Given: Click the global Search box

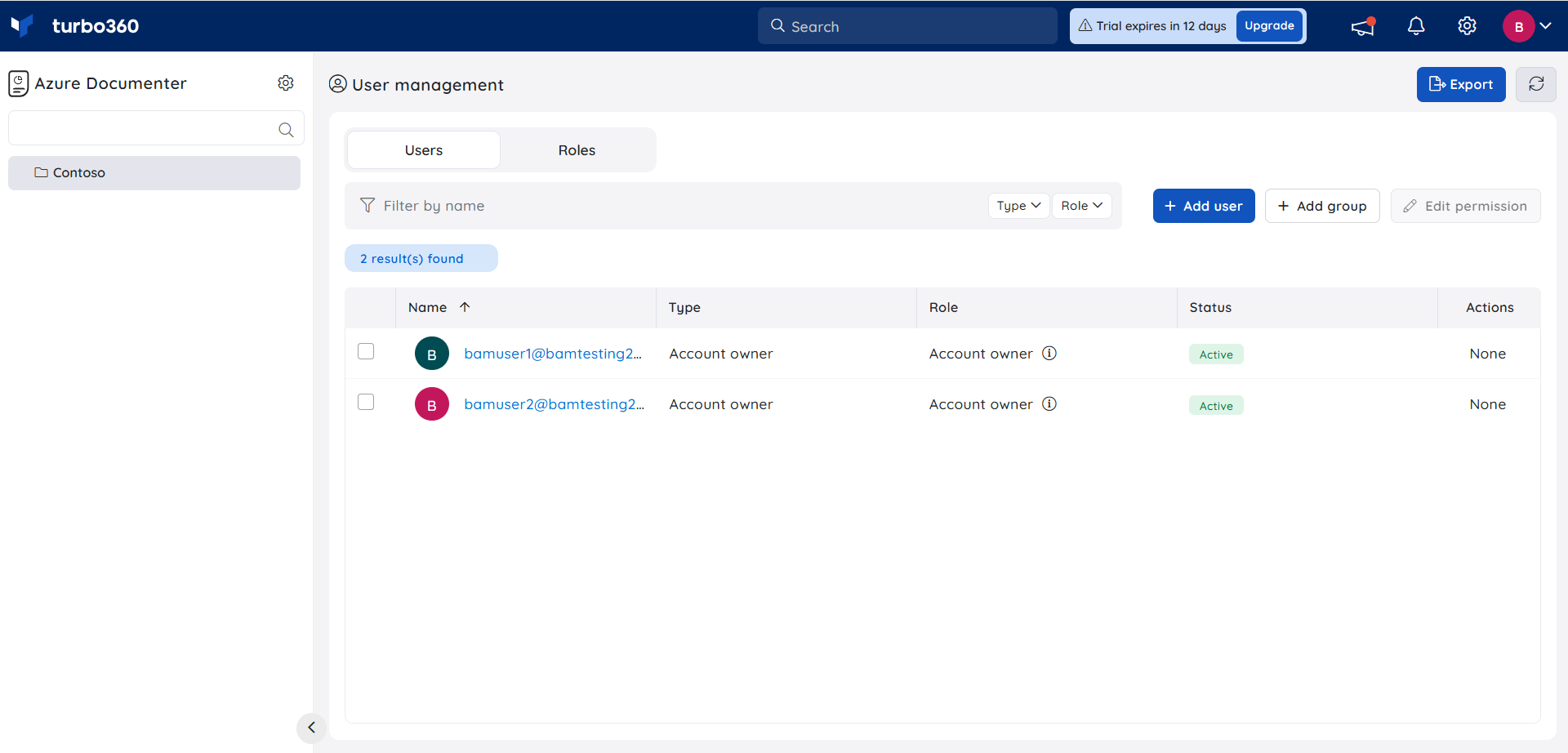Looking at the screenshot, I should pos(907,26).
